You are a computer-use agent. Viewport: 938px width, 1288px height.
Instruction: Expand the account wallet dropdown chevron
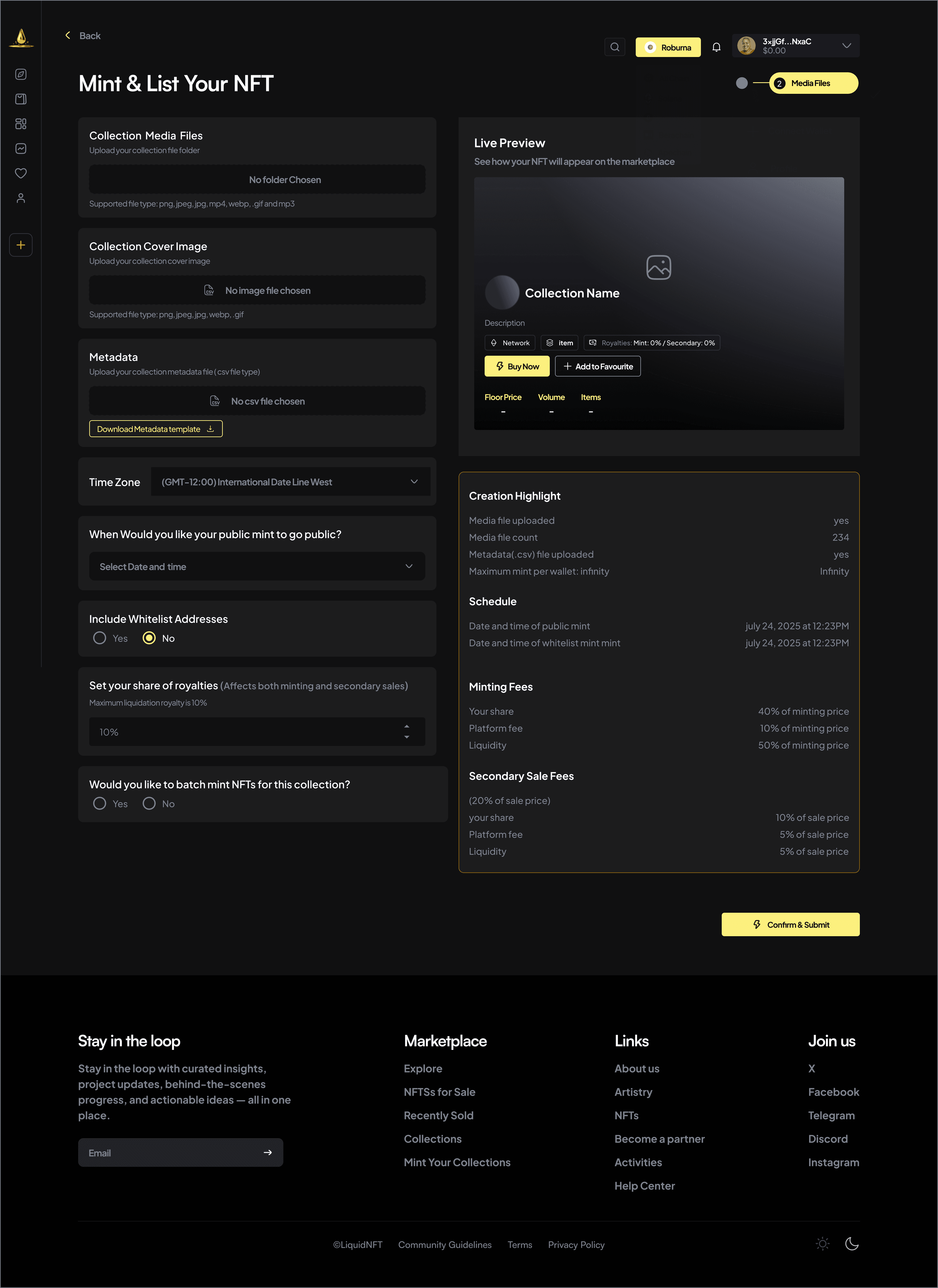click(x=846, y=45)
